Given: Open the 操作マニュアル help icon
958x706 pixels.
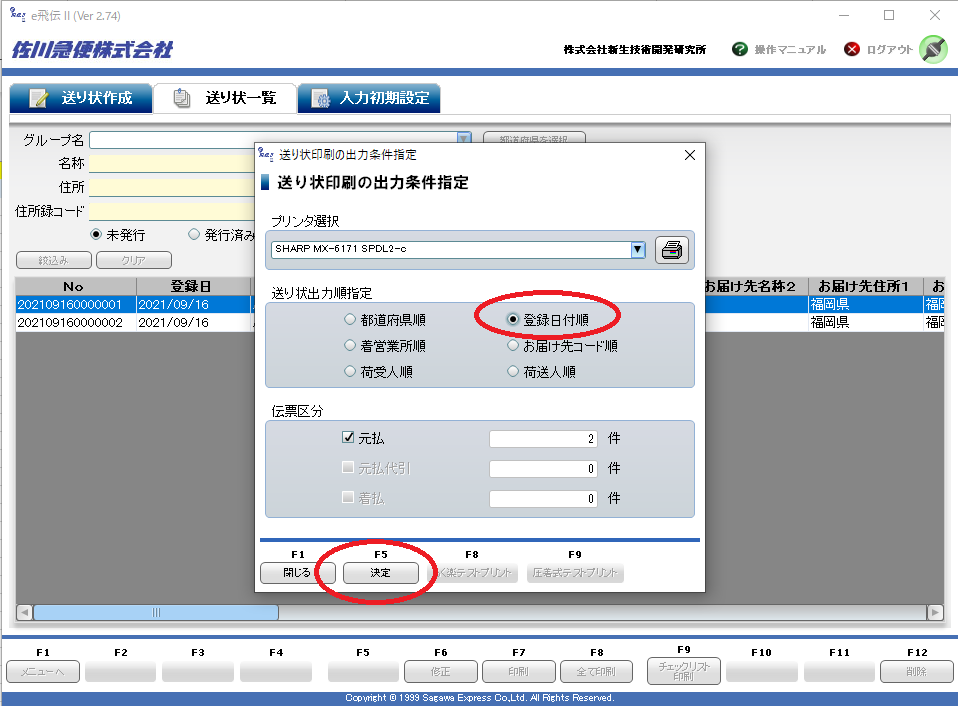Looking at the screenshot, I should (740, 49).
